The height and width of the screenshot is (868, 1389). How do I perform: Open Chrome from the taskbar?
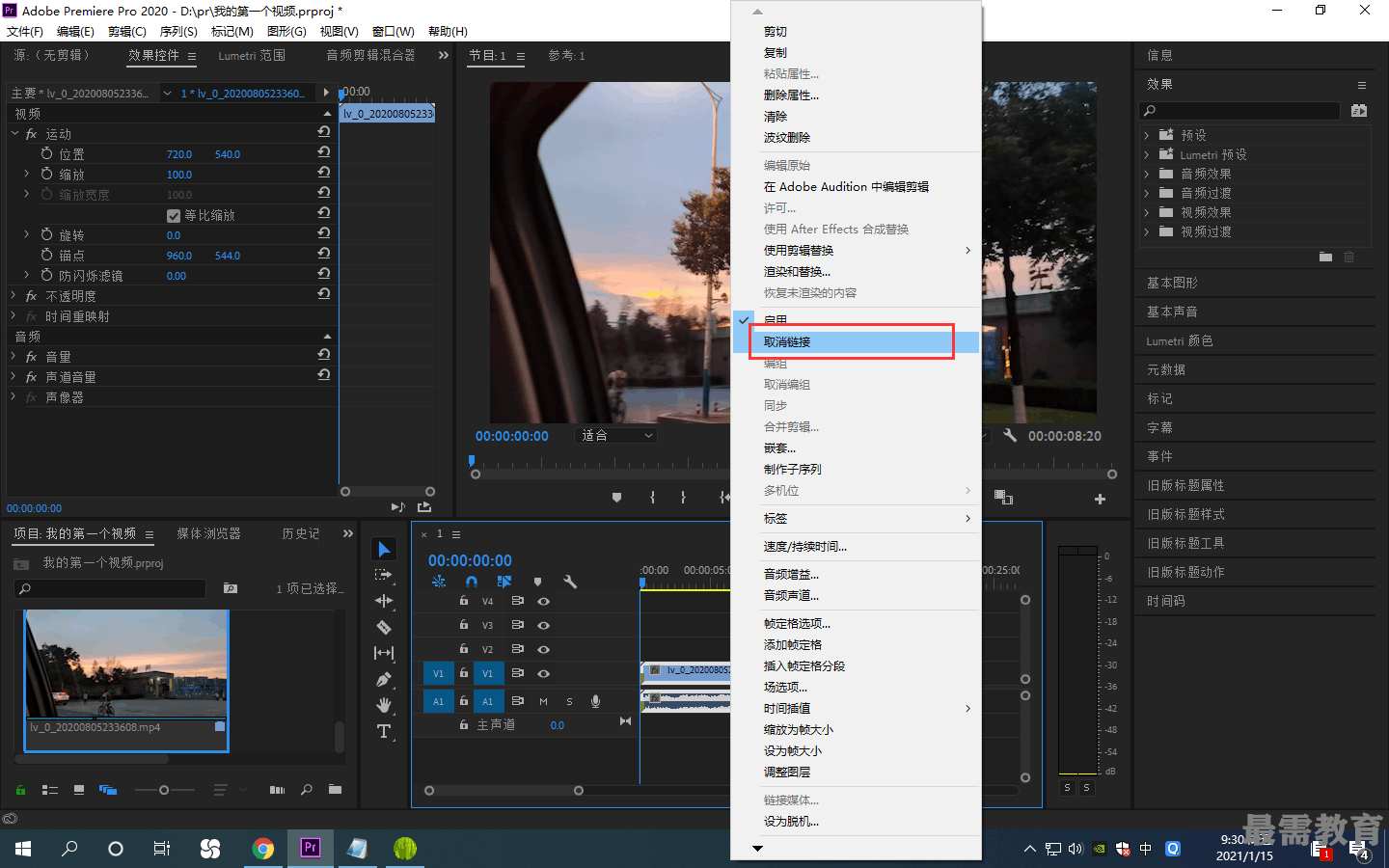pyautogui.click(x=262, y=848)
